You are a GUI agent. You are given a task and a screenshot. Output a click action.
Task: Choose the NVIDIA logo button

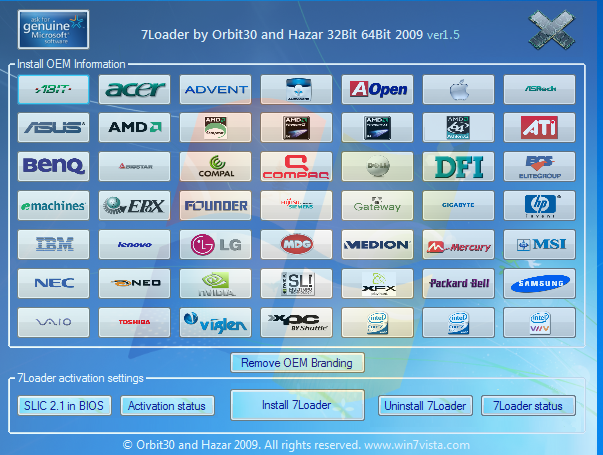[215, 283]
